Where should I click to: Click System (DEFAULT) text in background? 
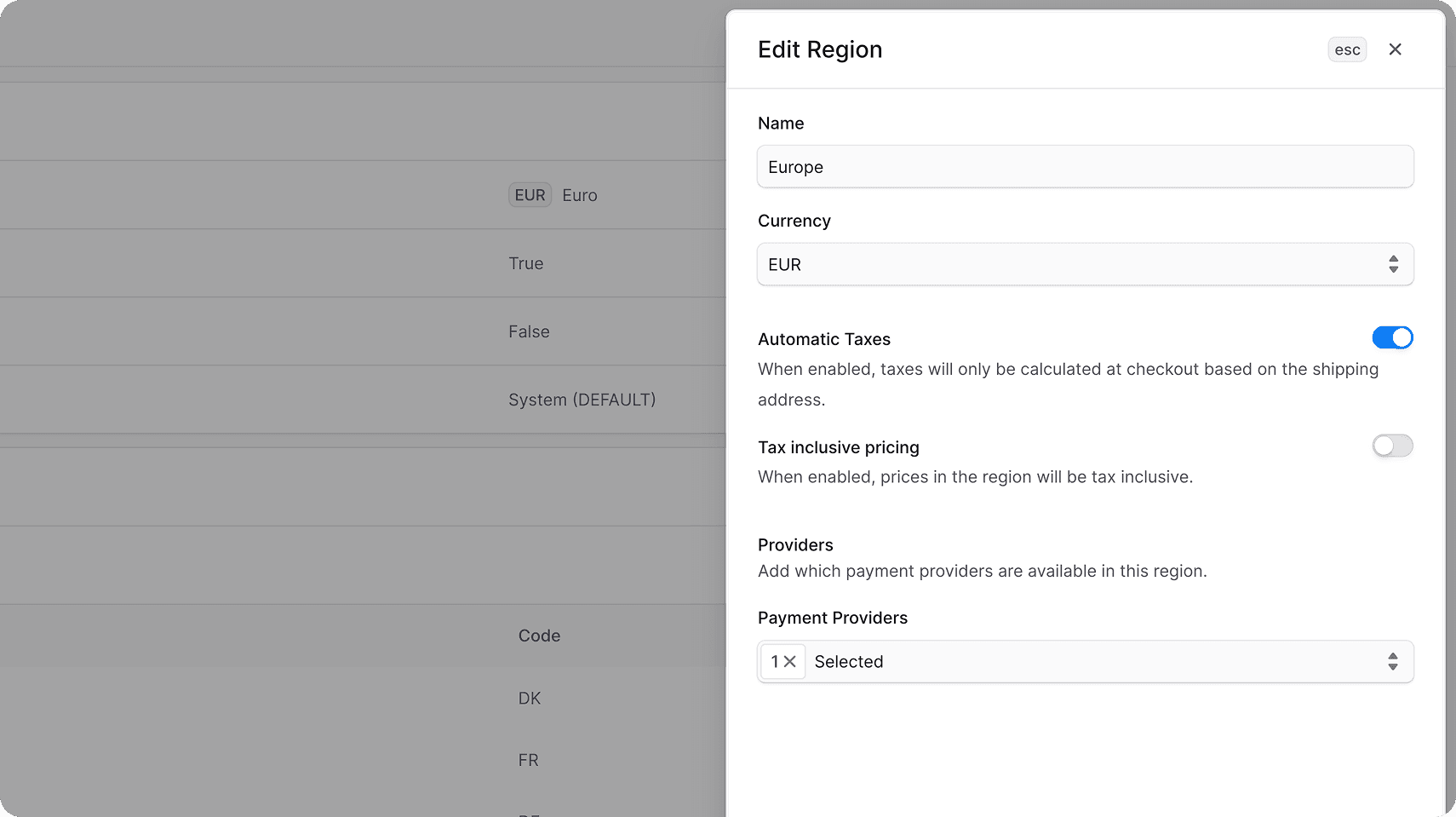[x=582, y=400]
